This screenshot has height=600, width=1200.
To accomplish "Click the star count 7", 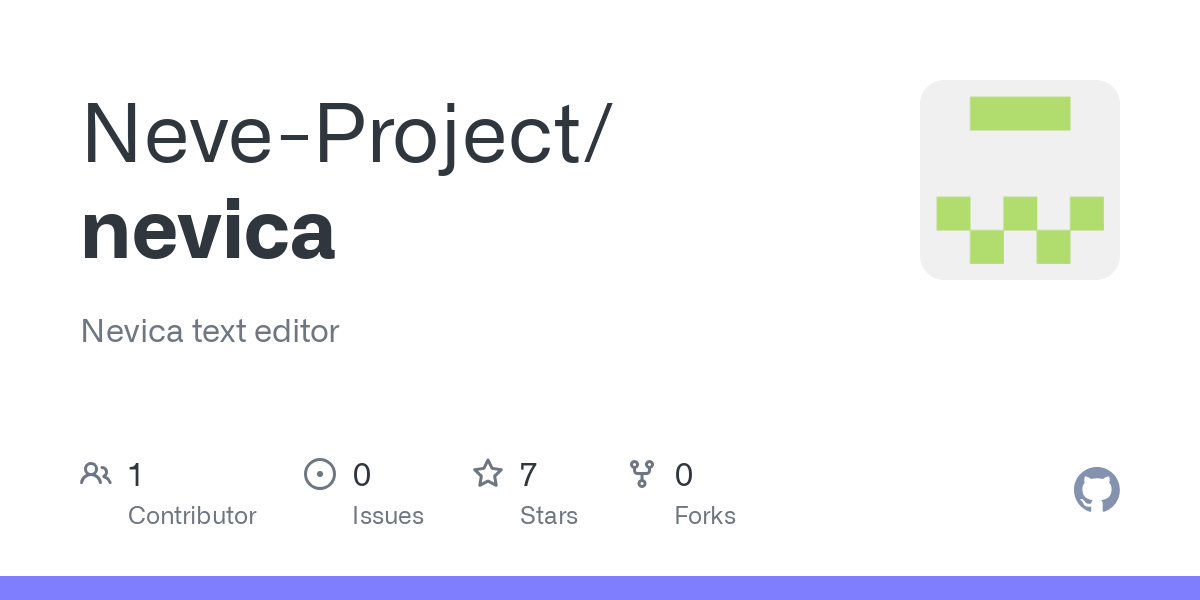I will point(529,475).
